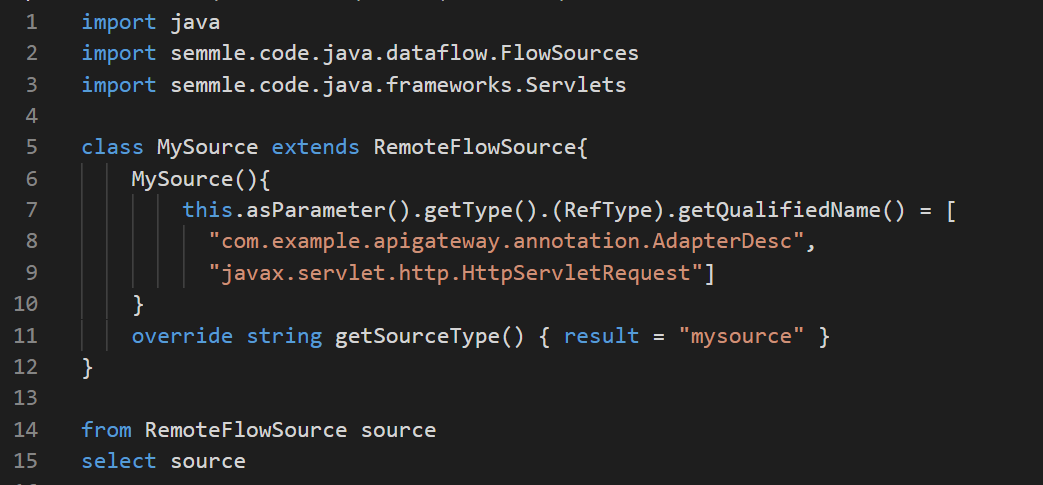Click line number 14 in gutter
This screenshot has height=485, width=1043.
point(25,430)
